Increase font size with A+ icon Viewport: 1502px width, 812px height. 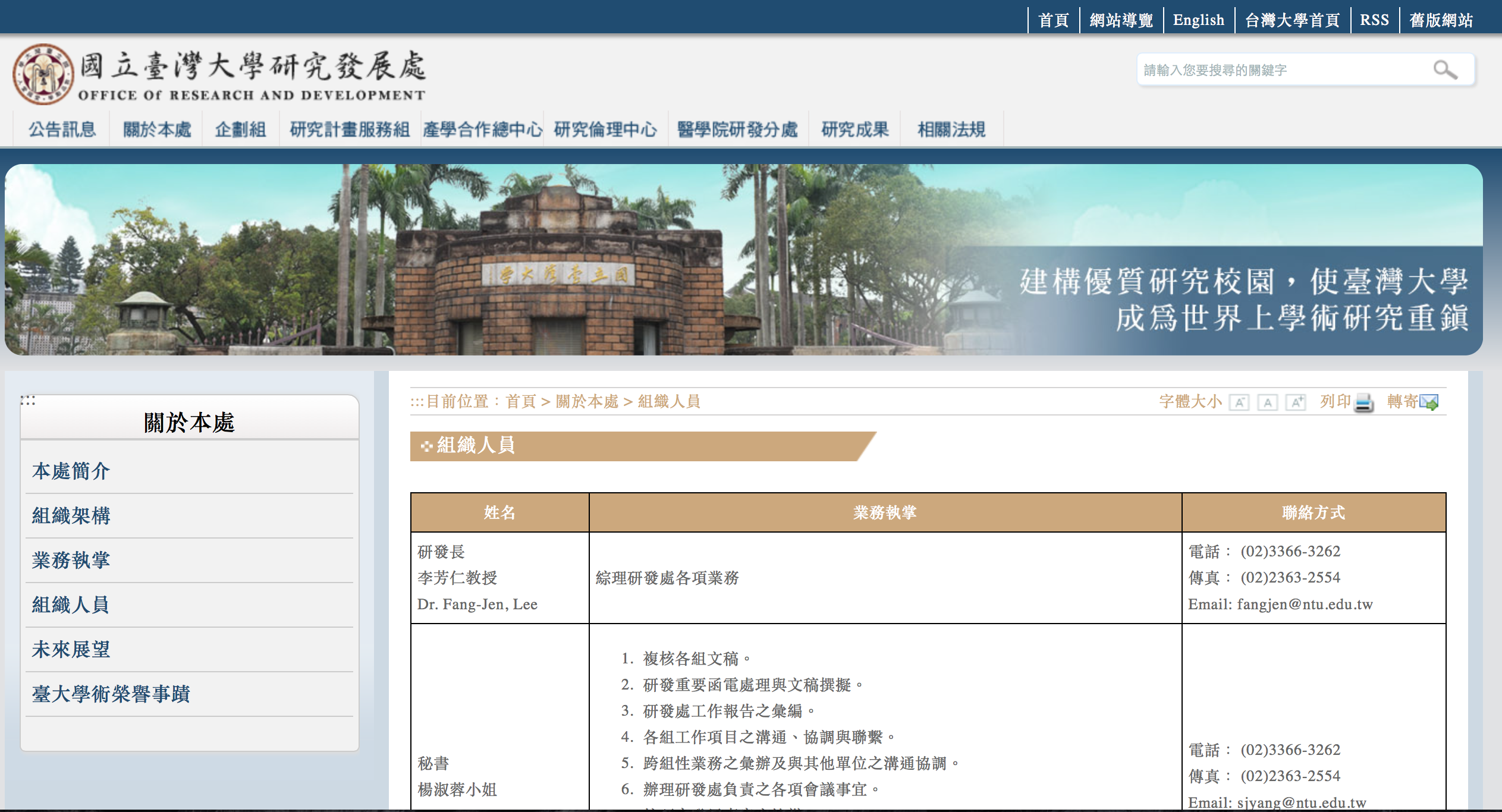[1296, 402]
